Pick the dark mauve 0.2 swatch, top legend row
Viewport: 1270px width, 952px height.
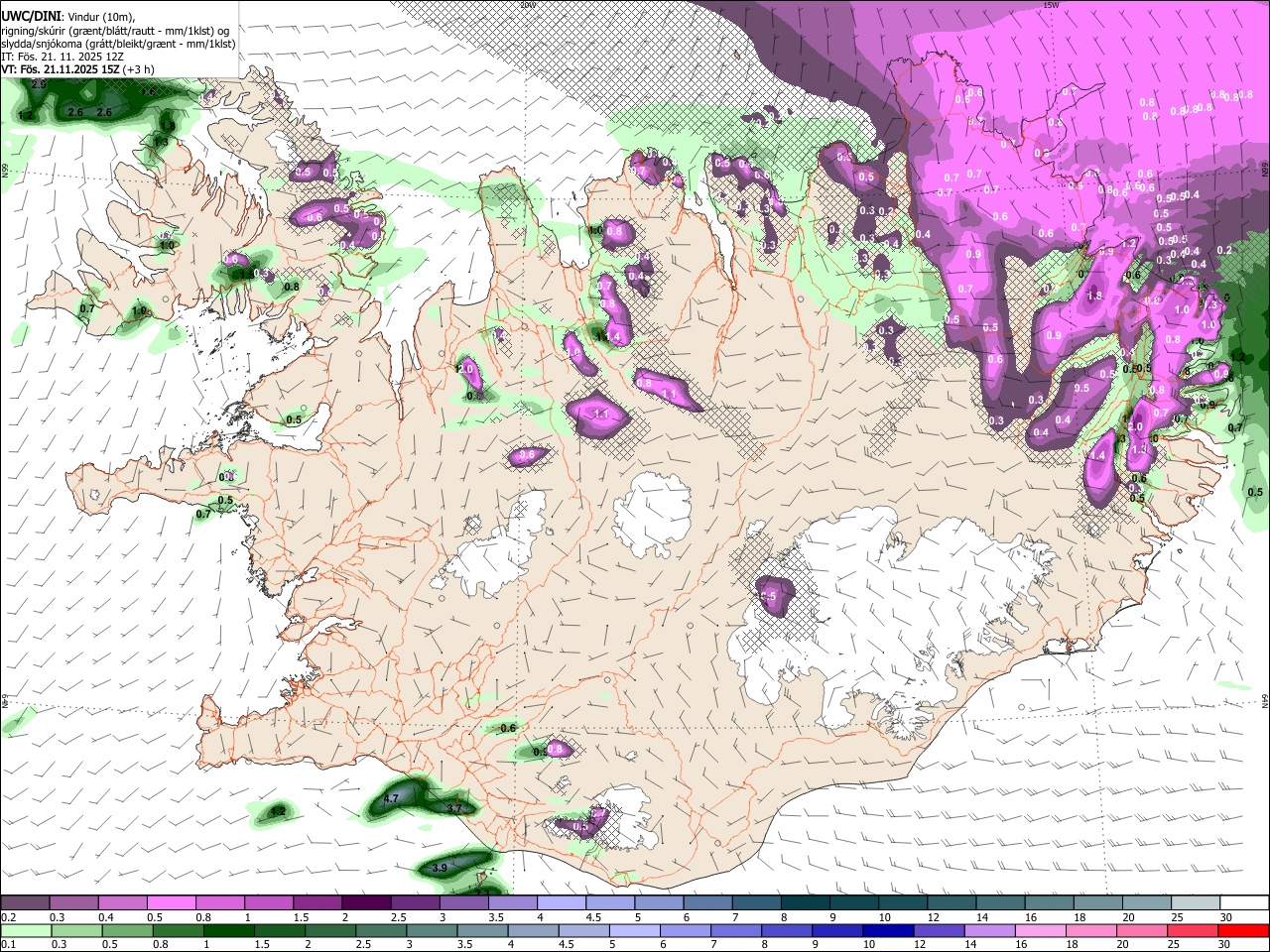click(25, 903)
